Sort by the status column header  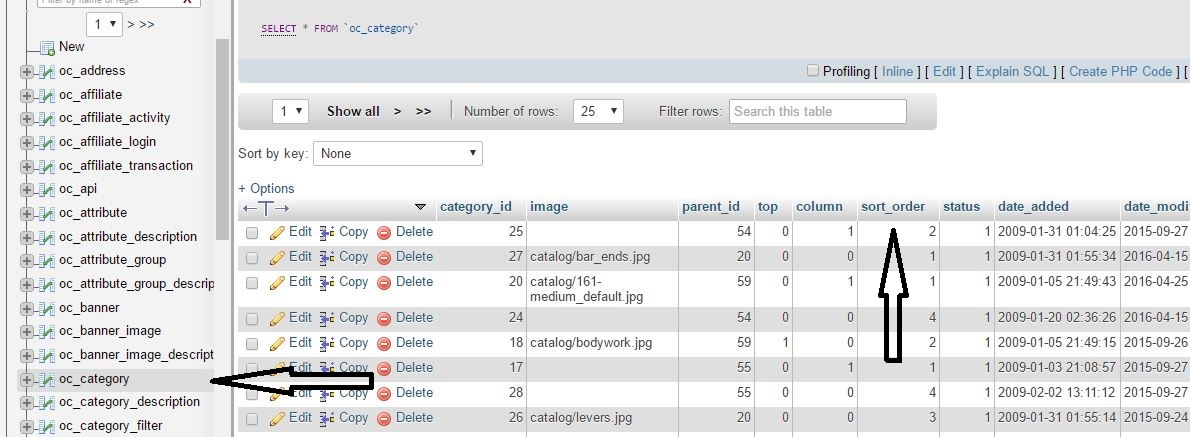[x=961, y=206]
